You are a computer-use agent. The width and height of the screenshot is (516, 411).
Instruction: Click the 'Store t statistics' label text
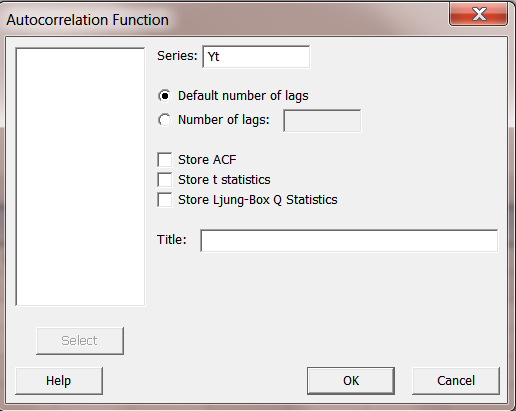click(x=224, y=180)
